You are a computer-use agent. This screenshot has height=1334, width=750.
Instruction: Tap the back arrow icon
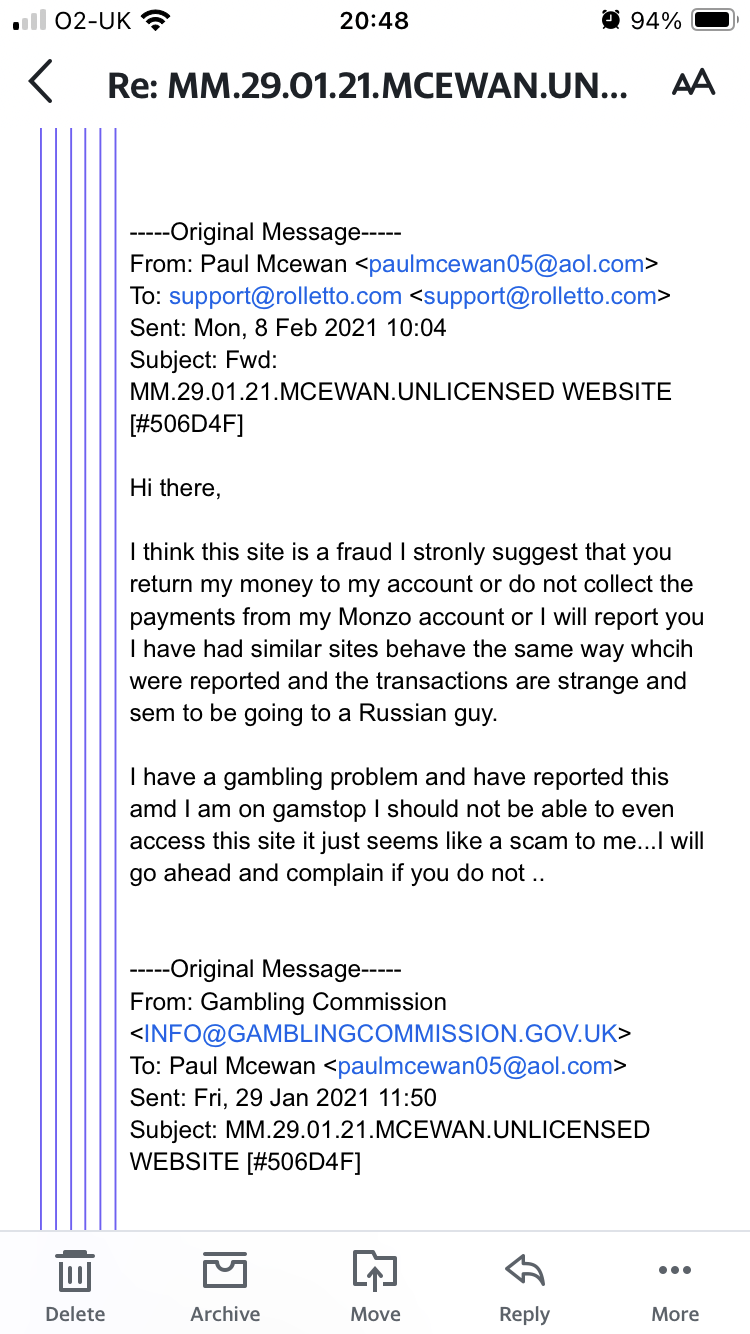[x=40, y=83]
